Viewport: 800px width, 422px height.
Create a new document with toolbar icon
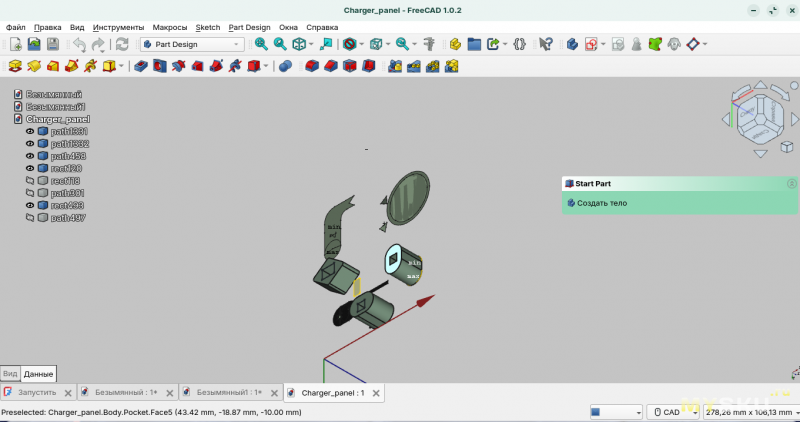(x=16, y=44)
